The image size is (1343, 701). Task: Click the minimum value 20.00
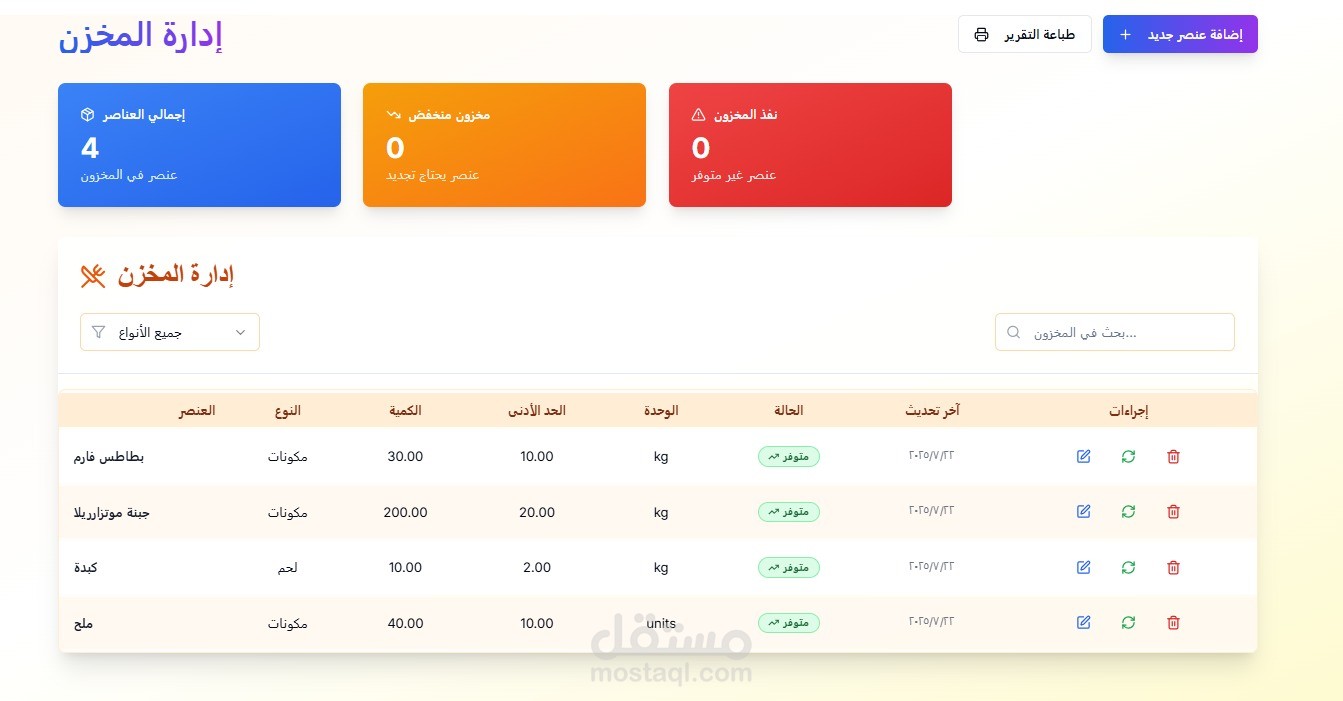click(537, 512)
